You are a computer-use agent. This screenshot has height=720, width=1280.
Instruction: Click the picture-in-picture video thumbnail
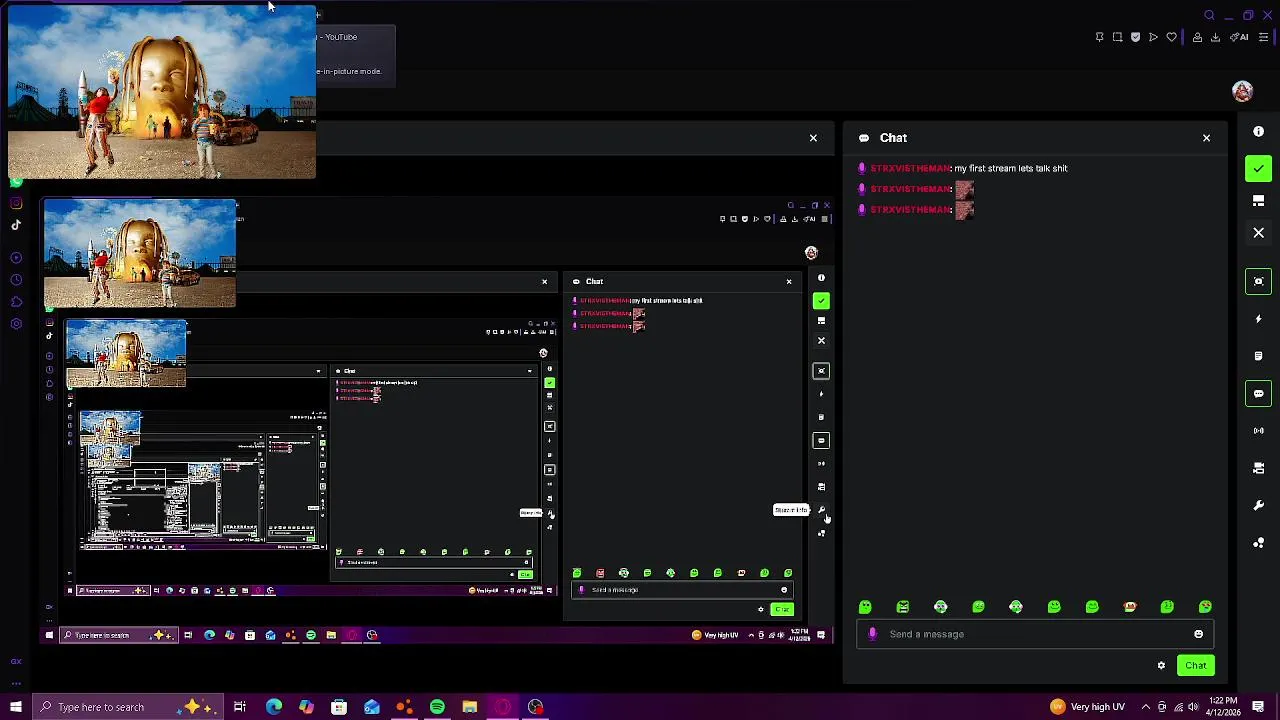(162, 93)
